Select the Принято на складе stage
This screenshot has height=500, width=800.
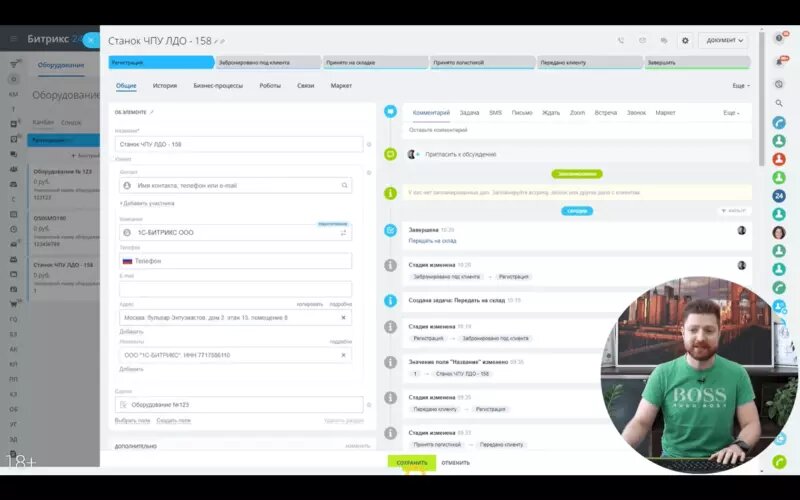[376, 62]
